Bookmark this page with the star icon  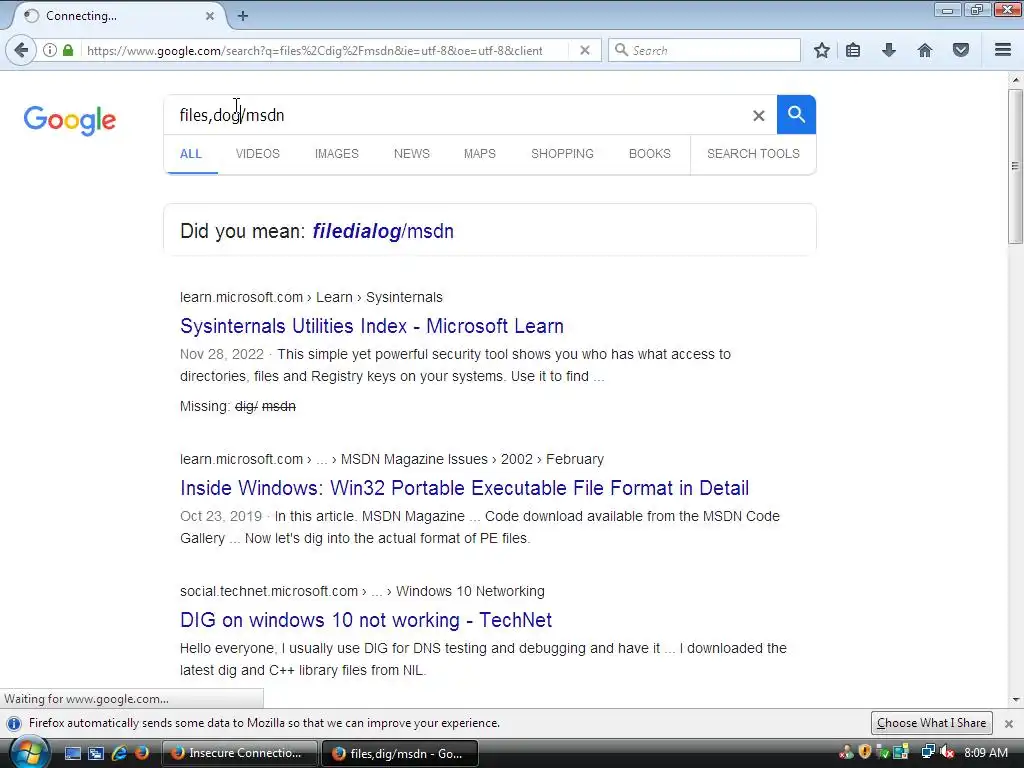822,50
